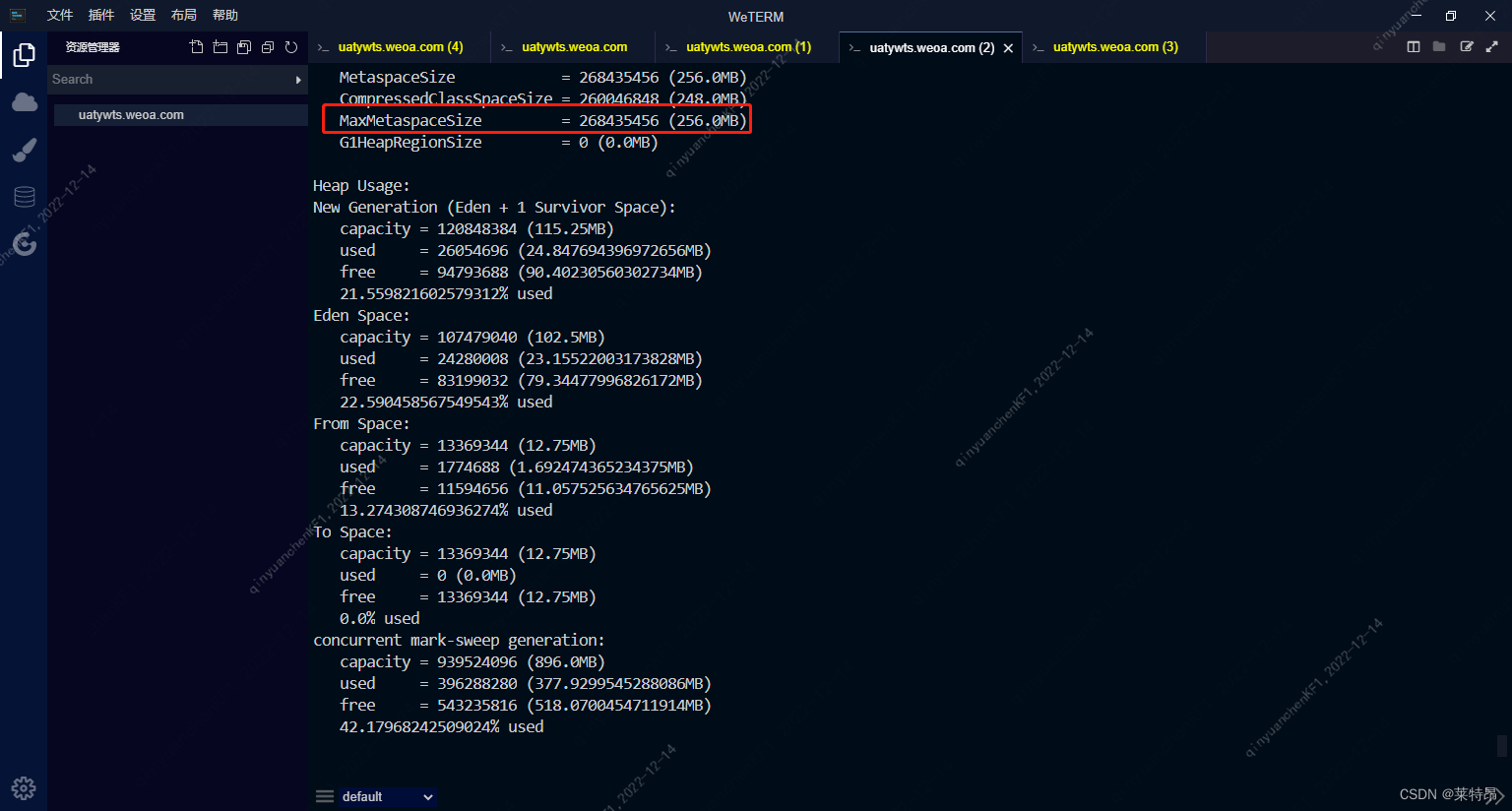This screenshot has height=811, width=1512.
Task: Switch to the unnumbered uatywts.weoa.com tab
Action: pyautogui.click(x=574, y=47)
